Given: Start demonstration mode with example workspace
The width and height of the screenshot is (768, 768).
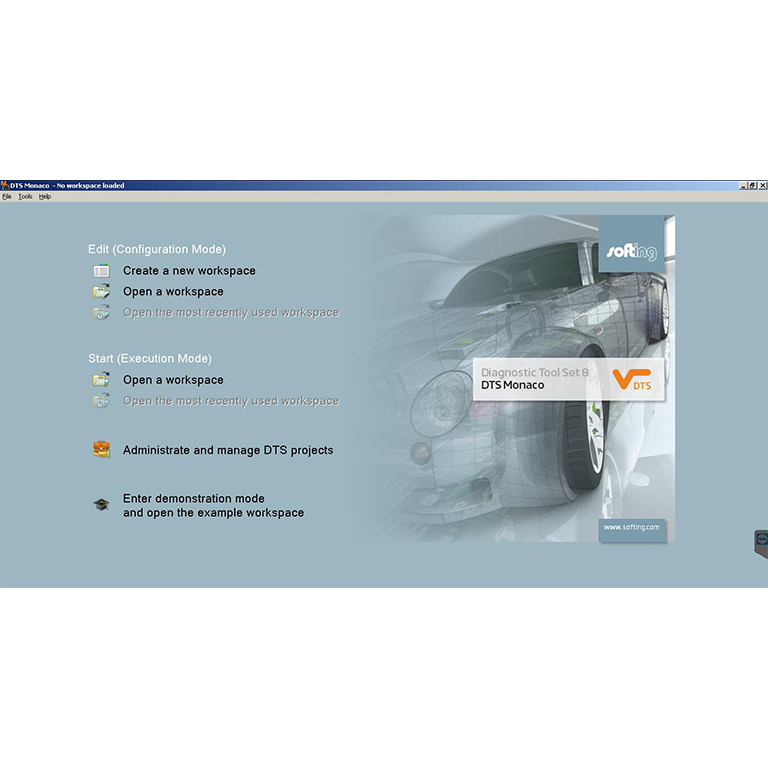Looking at the screenshot, I should click(213, 505).
